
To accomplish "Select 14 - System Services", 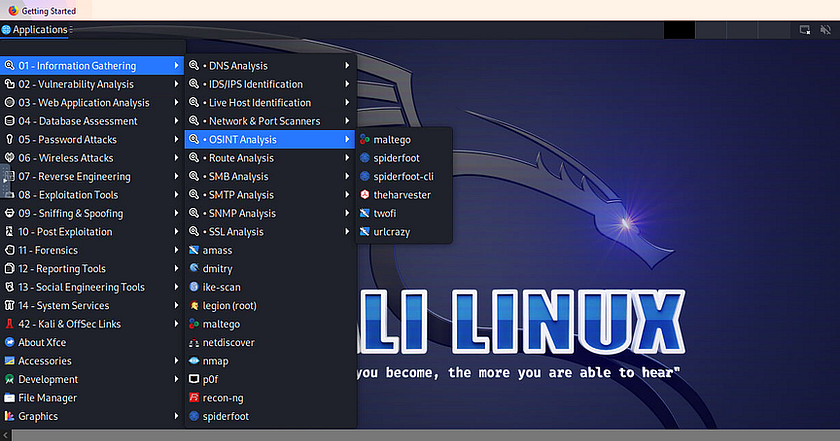I will 92,305.
